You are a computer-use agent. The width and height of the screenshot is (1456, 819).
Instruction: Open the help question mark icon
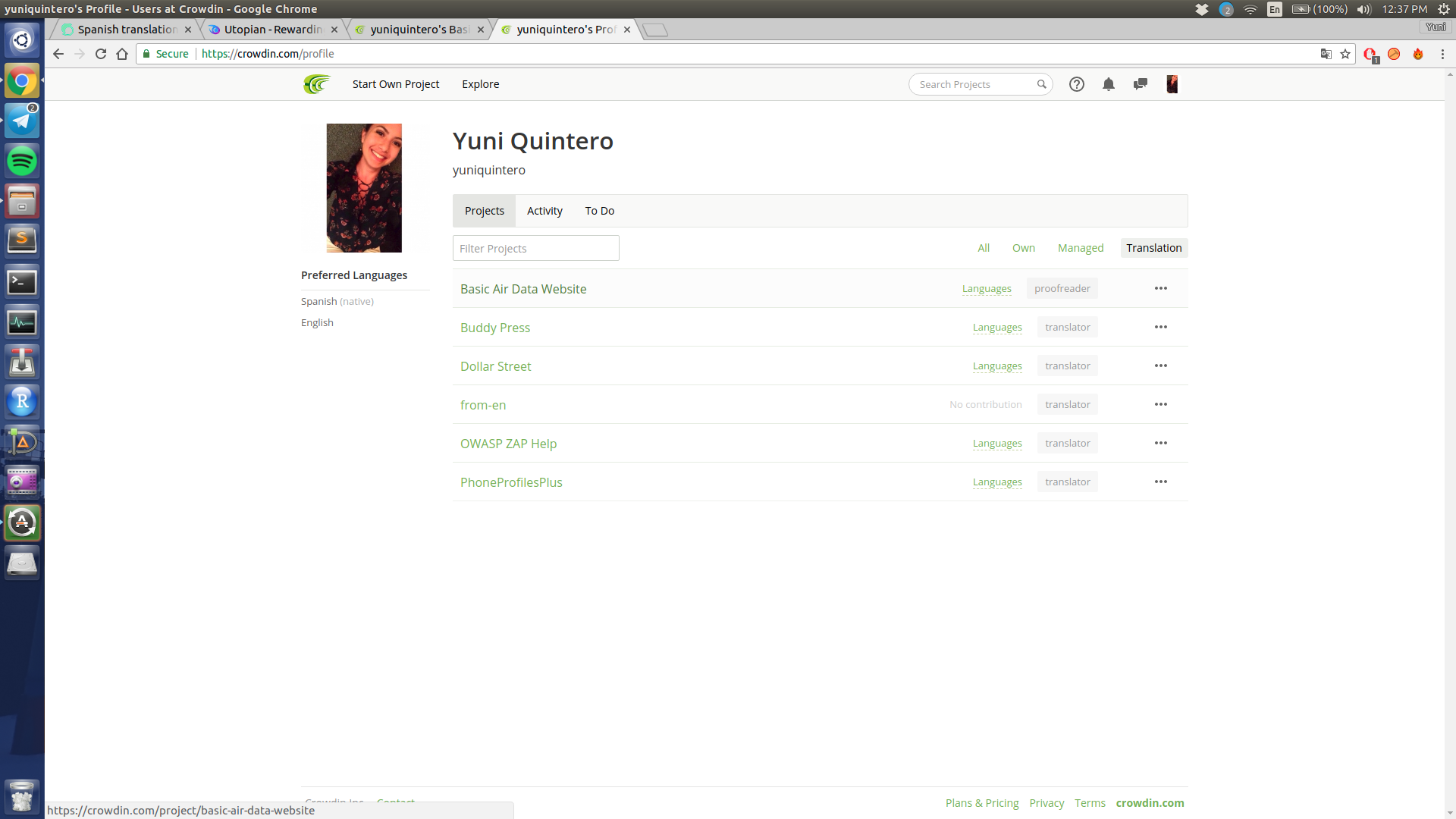[x=1076, y=84]
